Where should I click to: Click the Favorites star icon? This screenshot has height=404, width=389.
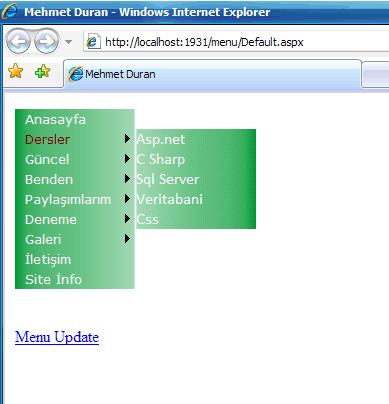pyautogui.click(x=16, y=71)
